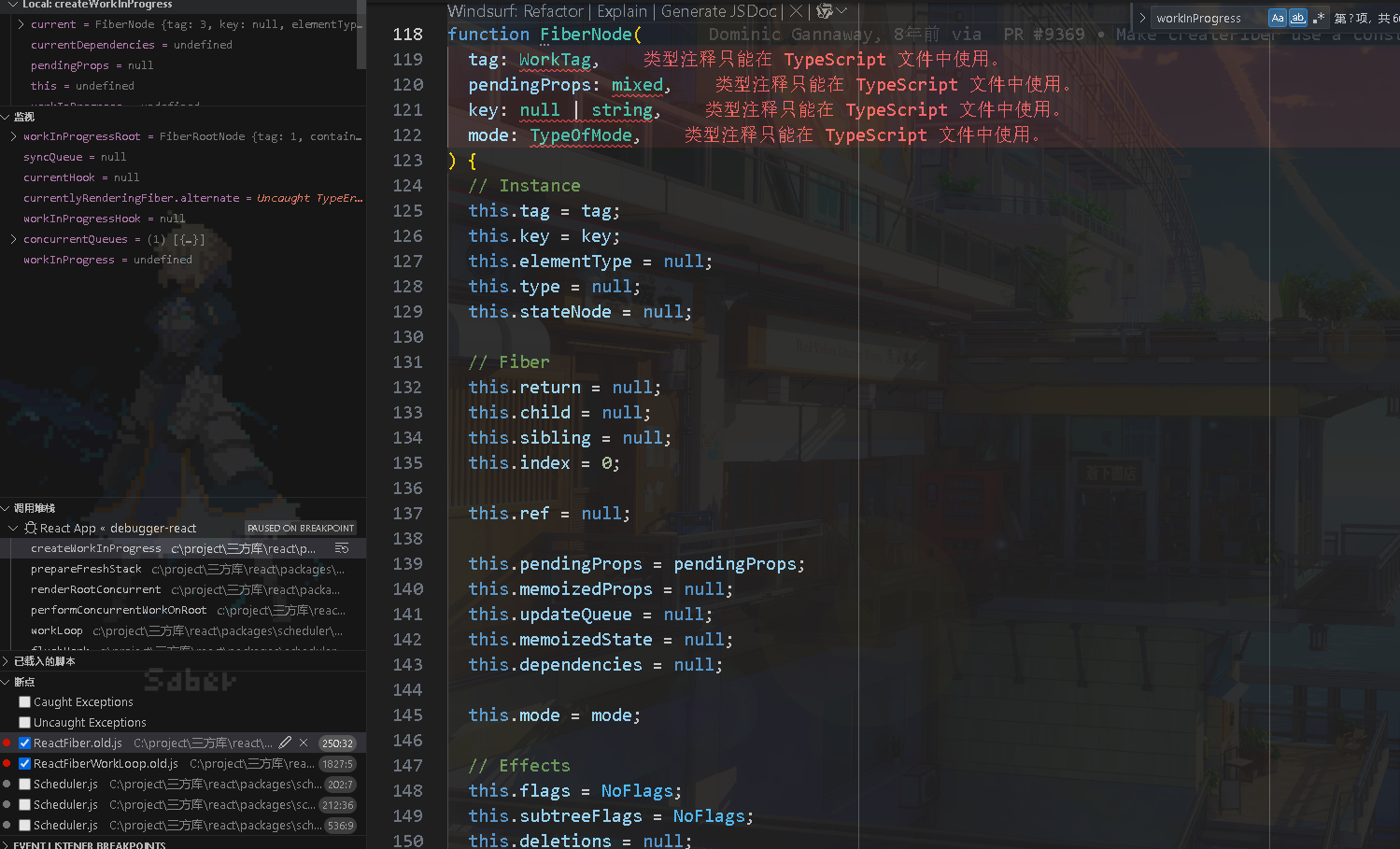The width and height of the screenshot is (1400, 849).
Task: Enable the Scheduler.js 202:7 breakpoint checkbox
Action: pos(25,785)
